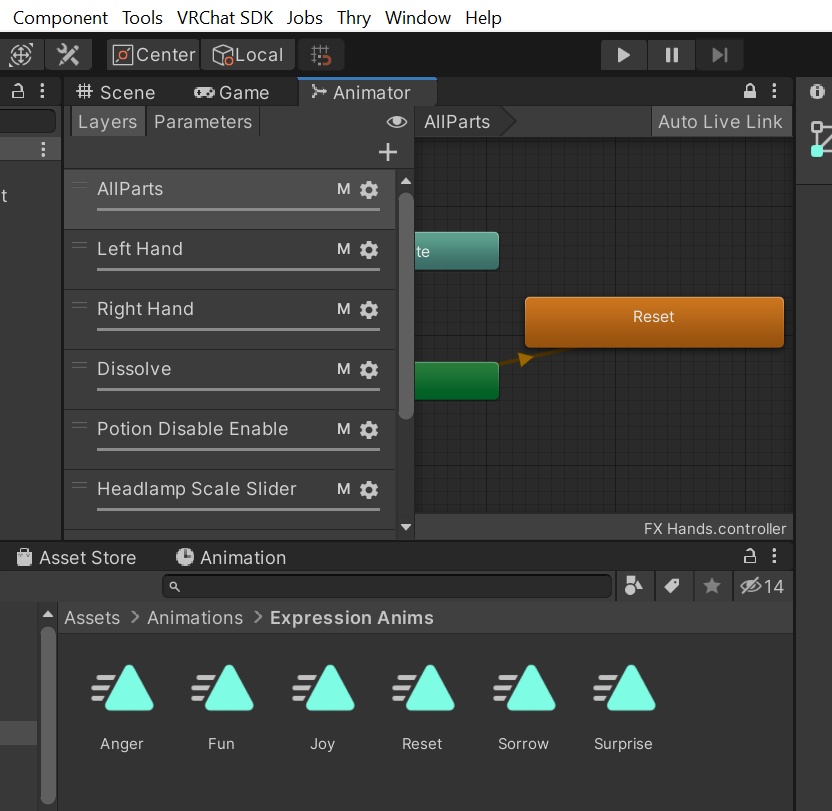Toggle the visibility eye in the Animator layers panel
Image resolution: width=832 pixels, height=811 pixels.
396,121
